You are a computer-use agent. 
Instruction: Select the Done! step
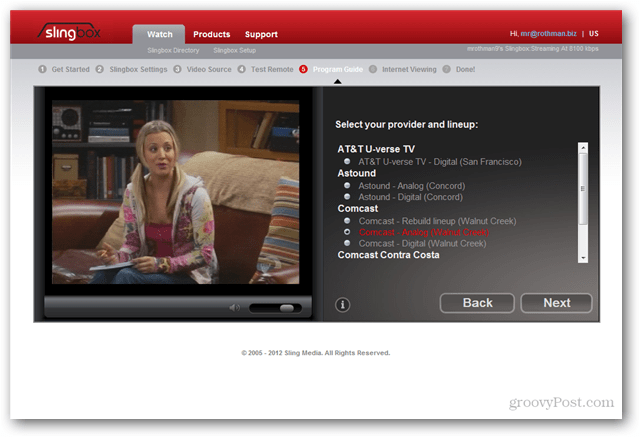(459, 69)
